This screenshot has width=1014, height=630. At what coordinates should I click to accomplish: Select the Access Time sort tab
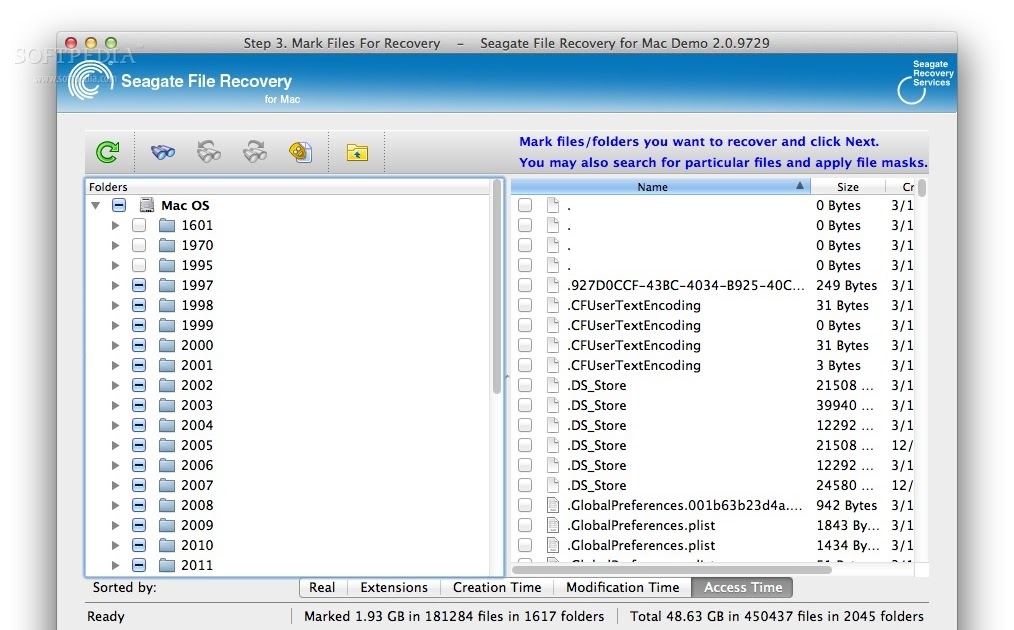(742, 587)
